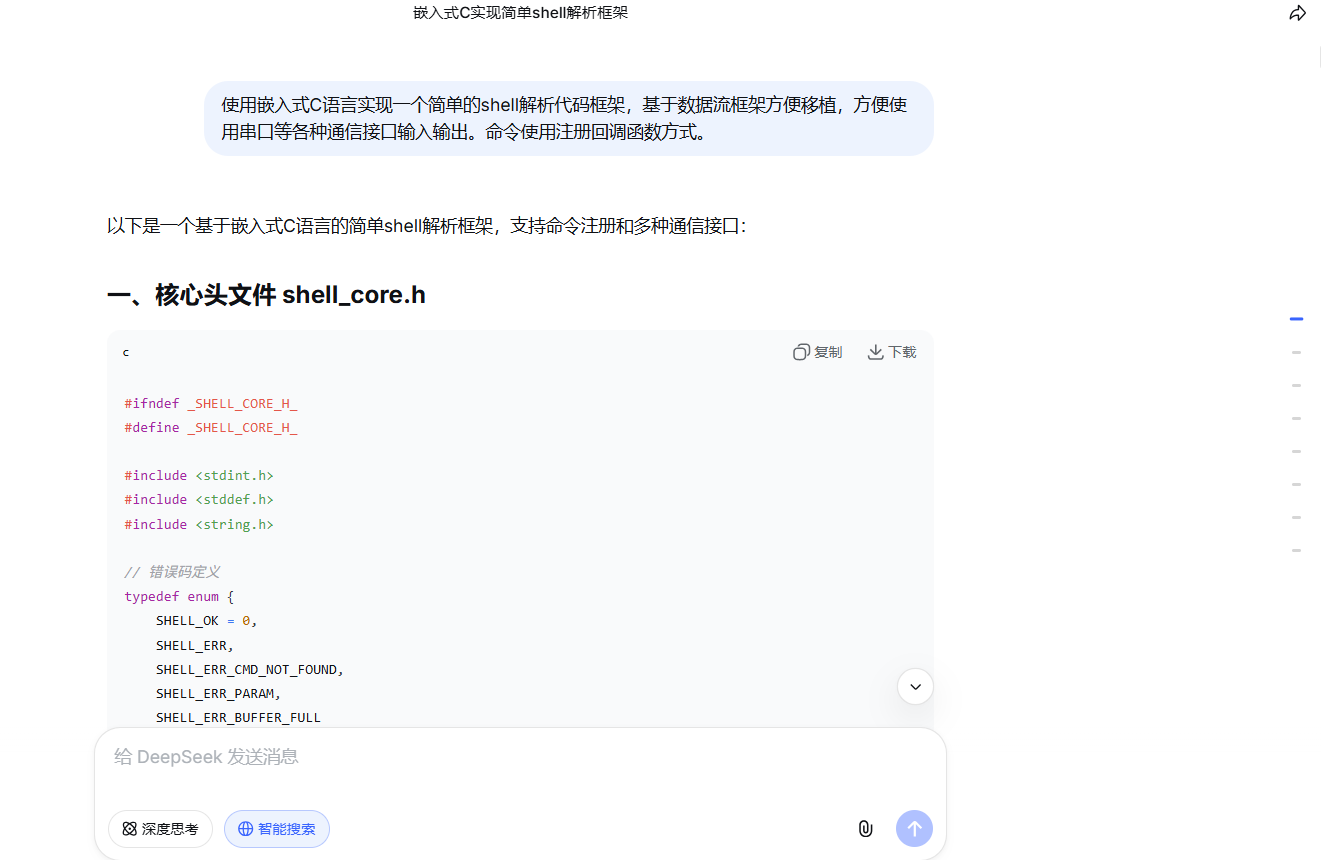
Task: Click the // 错误码定义 comment line
Action: [x=172, y=572]
